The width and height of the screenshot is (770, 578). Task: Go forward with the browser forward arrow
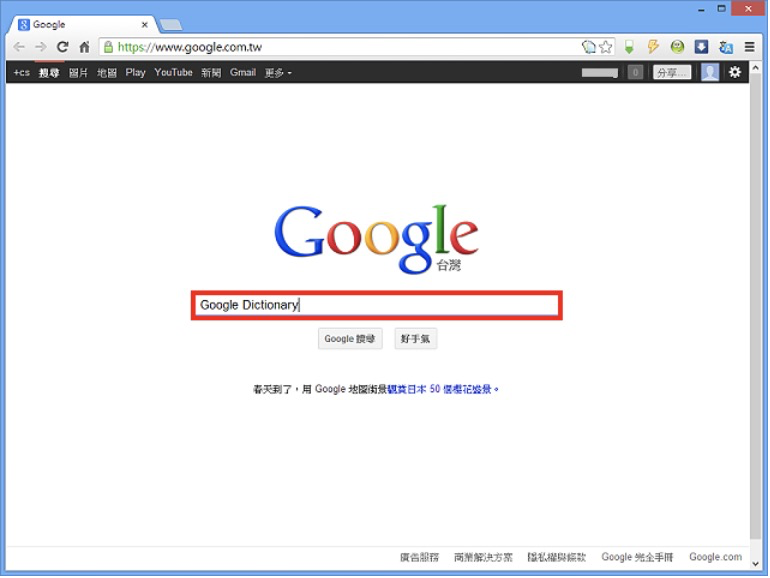pyautogui.click(x=41, y=47)
